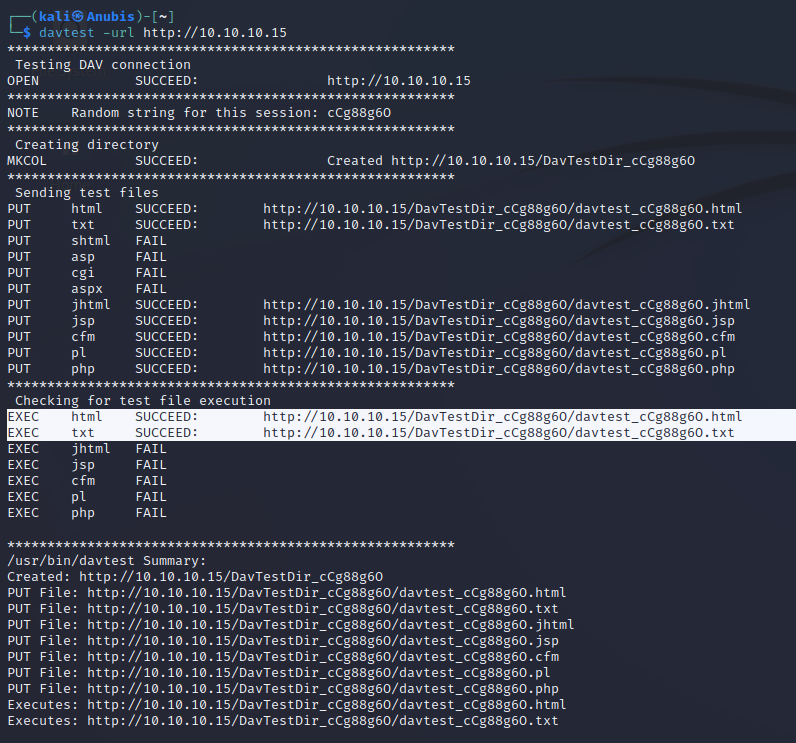The width and height of the screenshot is (796, 743).
Task: Click the /usr/bin/davtest Summary heading
Action: point(106,560)
